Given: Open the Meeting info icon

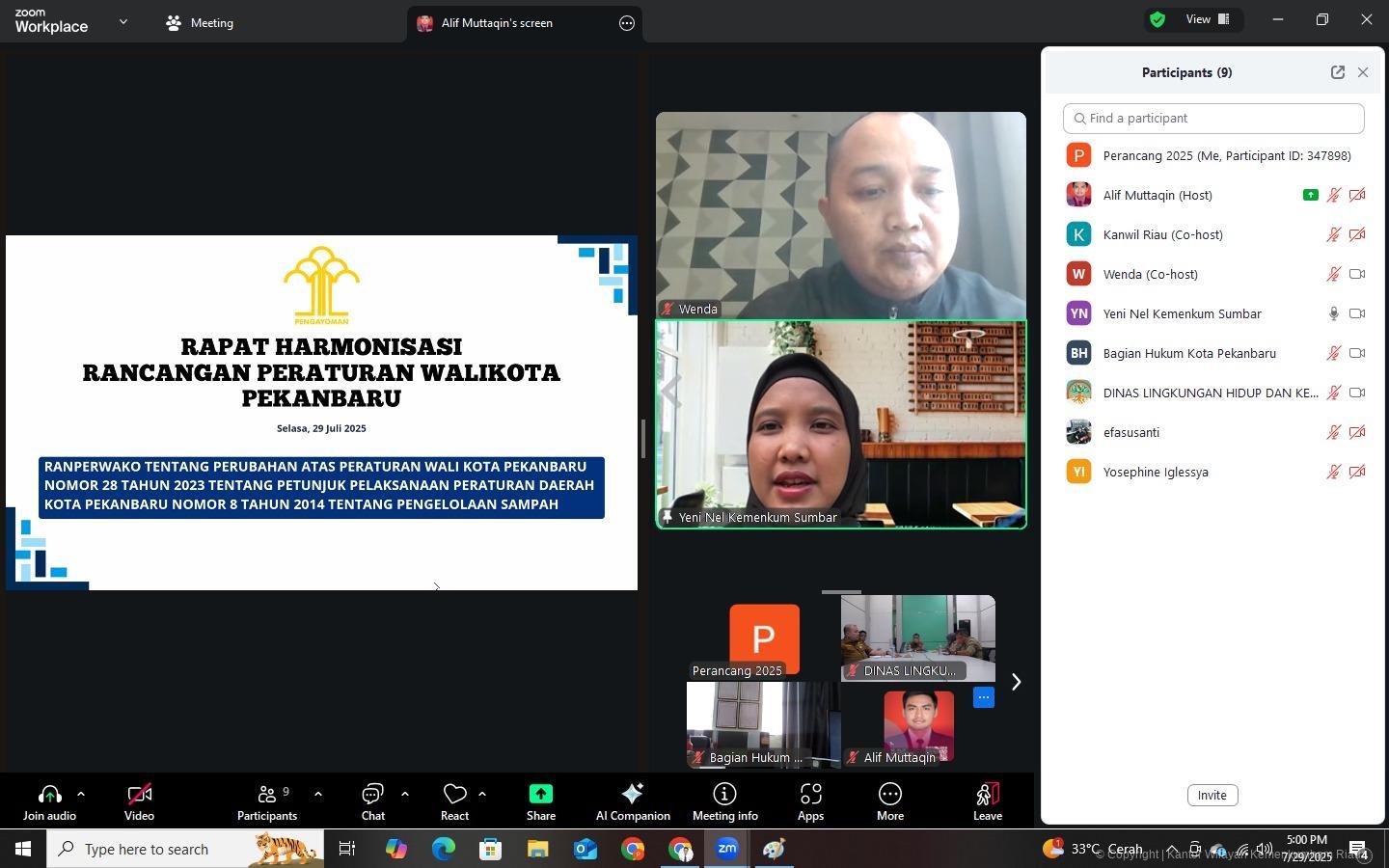Looking at the screenshot, I should click(x=724, y=801).
